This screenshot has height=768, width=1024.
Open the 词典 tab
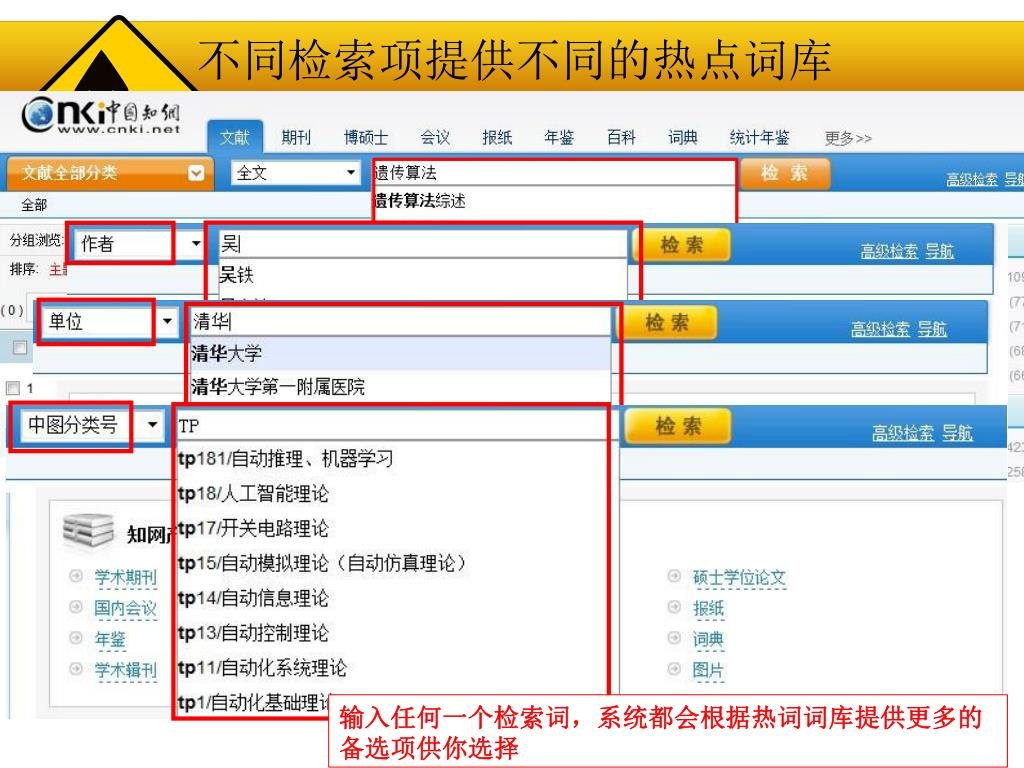coord(683,138)
